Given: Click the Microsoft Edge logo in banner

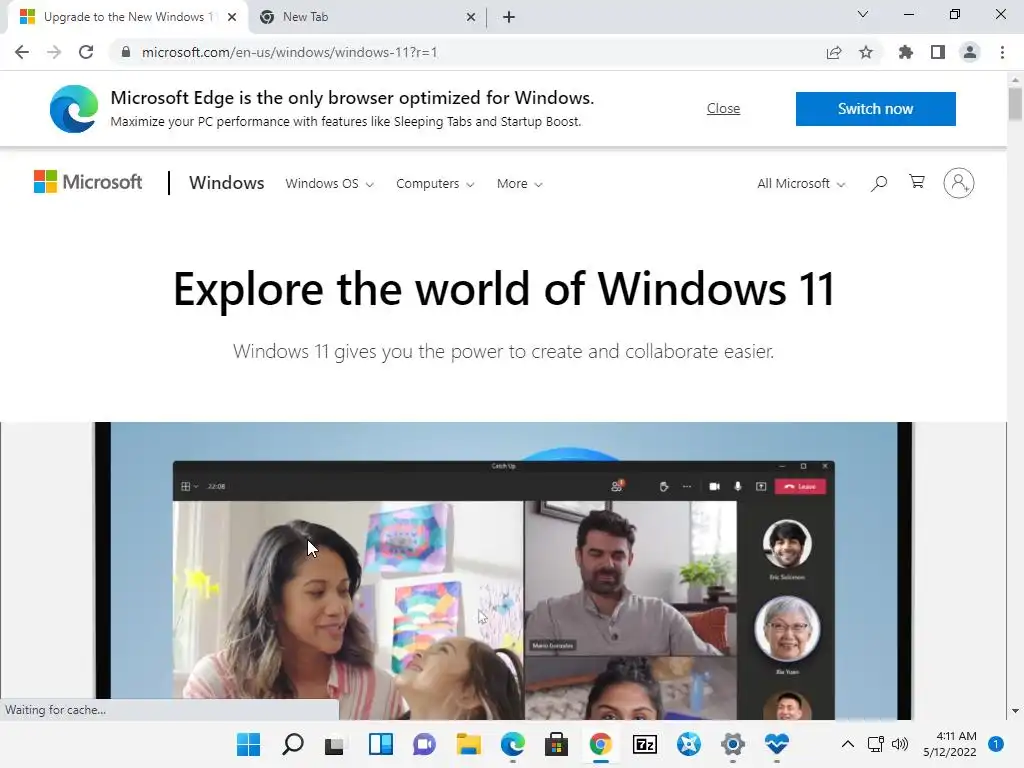Looking at the screenshot, I should pyautogui.click(x=74, y=108).
